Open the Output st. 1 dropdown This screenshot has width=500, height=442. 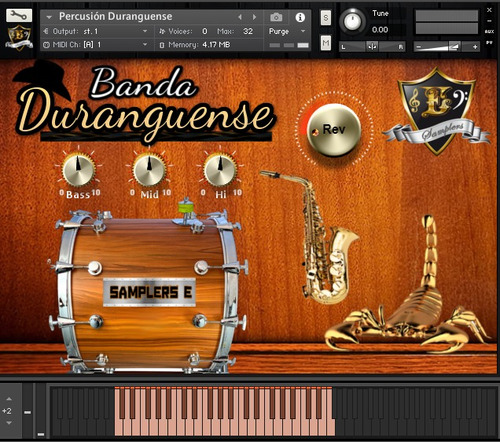tap(145, 31)
